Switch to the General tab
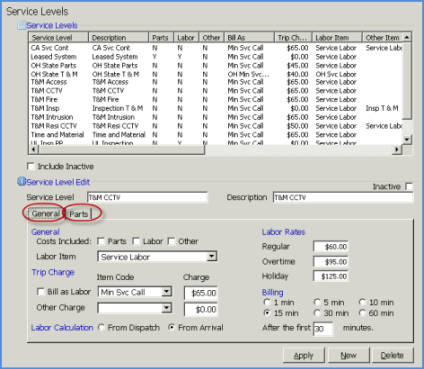424x369 pixels. 45,214
